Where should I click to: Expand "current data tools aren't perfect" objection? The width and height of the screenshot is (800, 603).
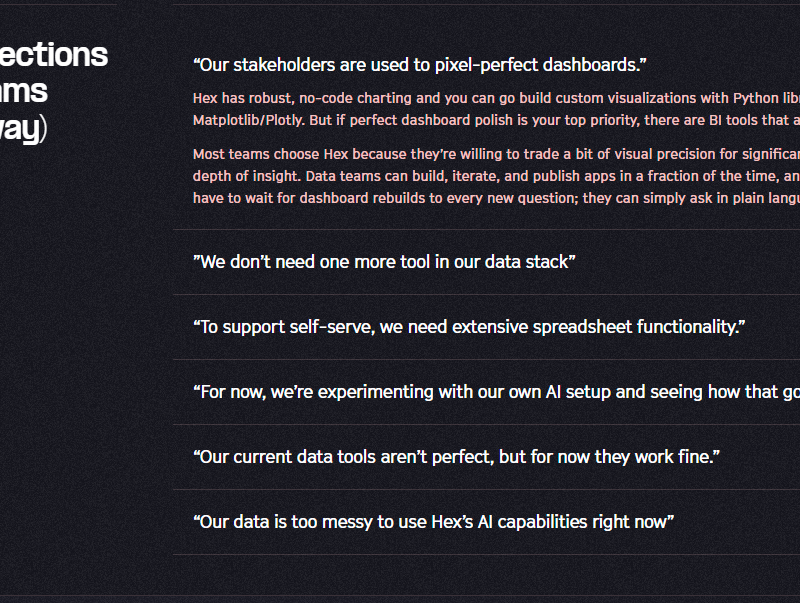pos(456,457)
